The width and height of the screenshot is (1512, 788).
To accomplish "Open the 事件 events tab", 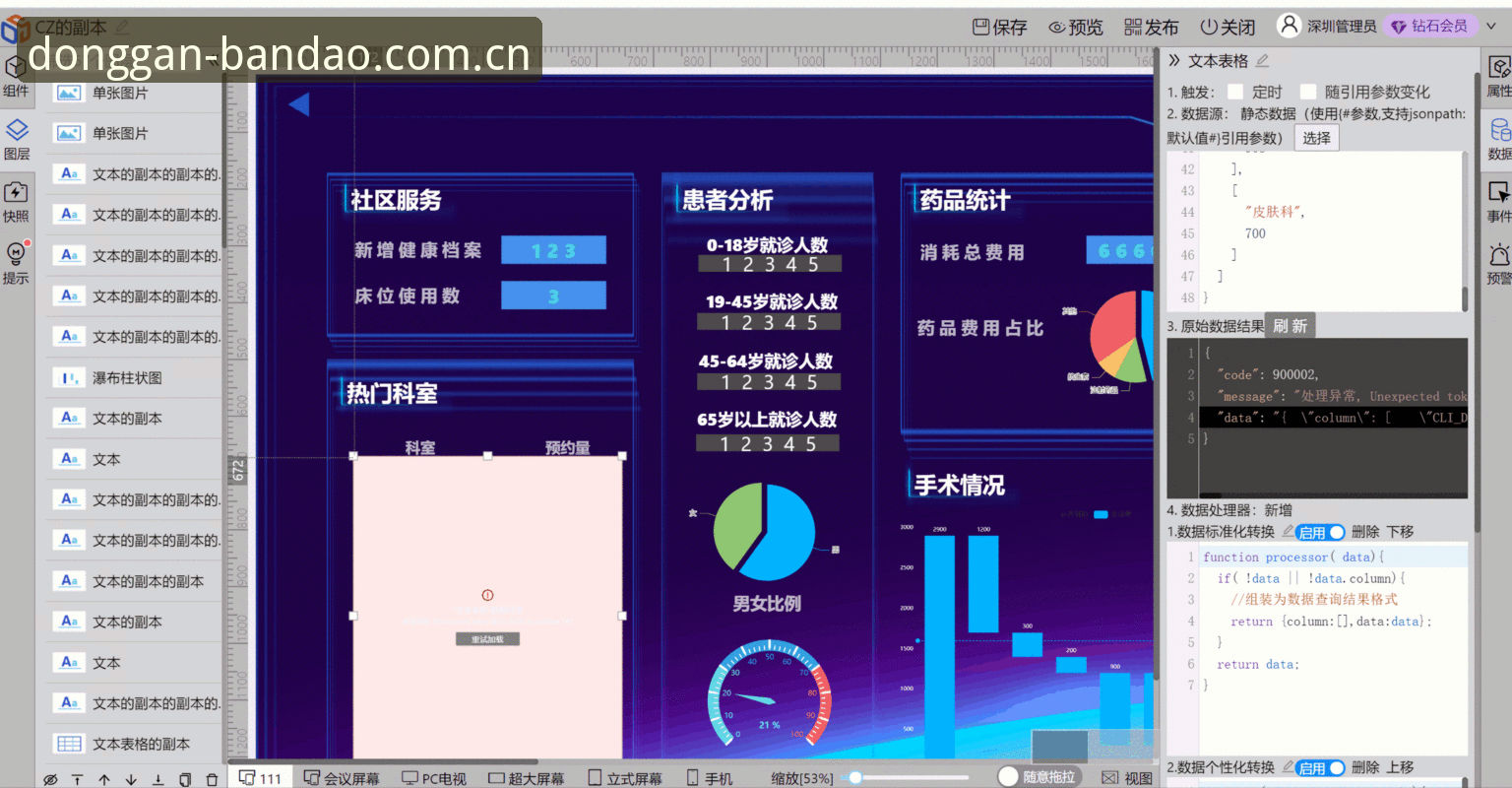I will point(1498,202).
